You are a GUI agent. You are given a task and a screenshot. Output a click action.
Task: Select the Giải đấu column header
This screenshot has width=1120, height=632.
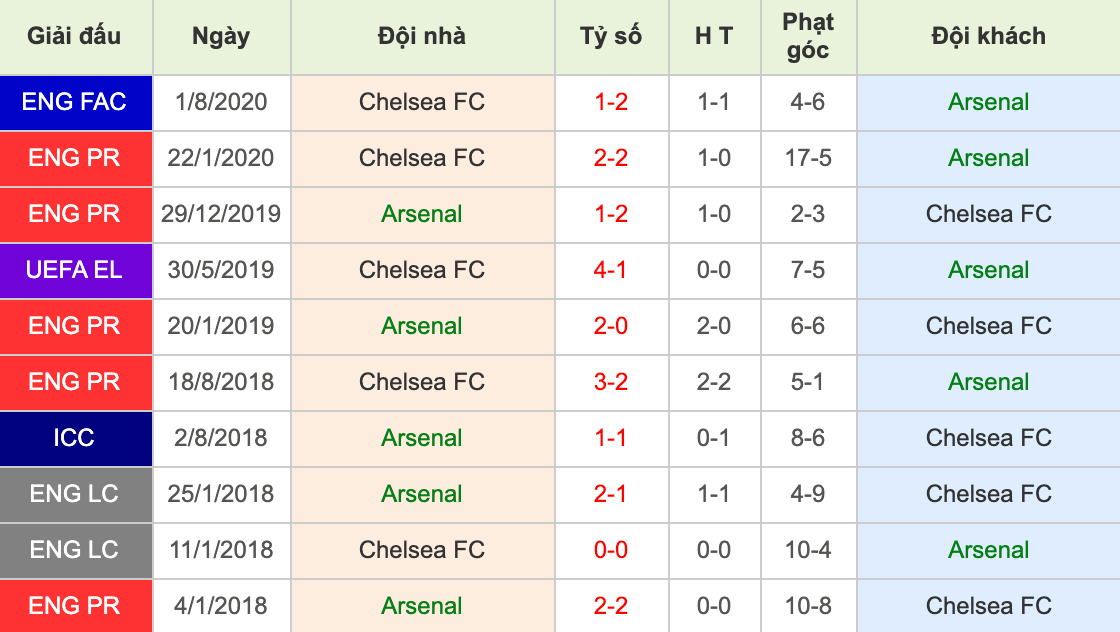tap(75, 36)
